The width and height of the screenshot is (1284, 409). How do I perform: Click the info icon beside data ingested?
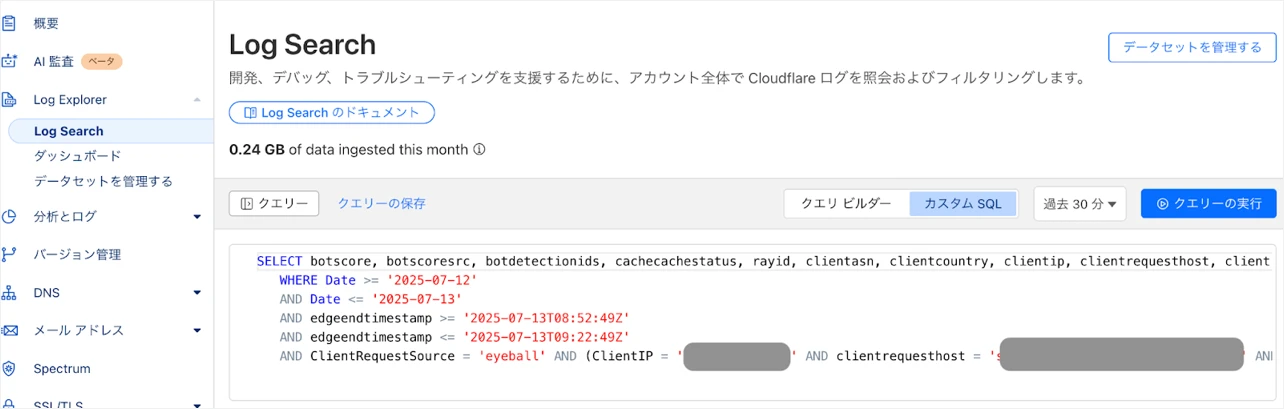coord(479,150)
